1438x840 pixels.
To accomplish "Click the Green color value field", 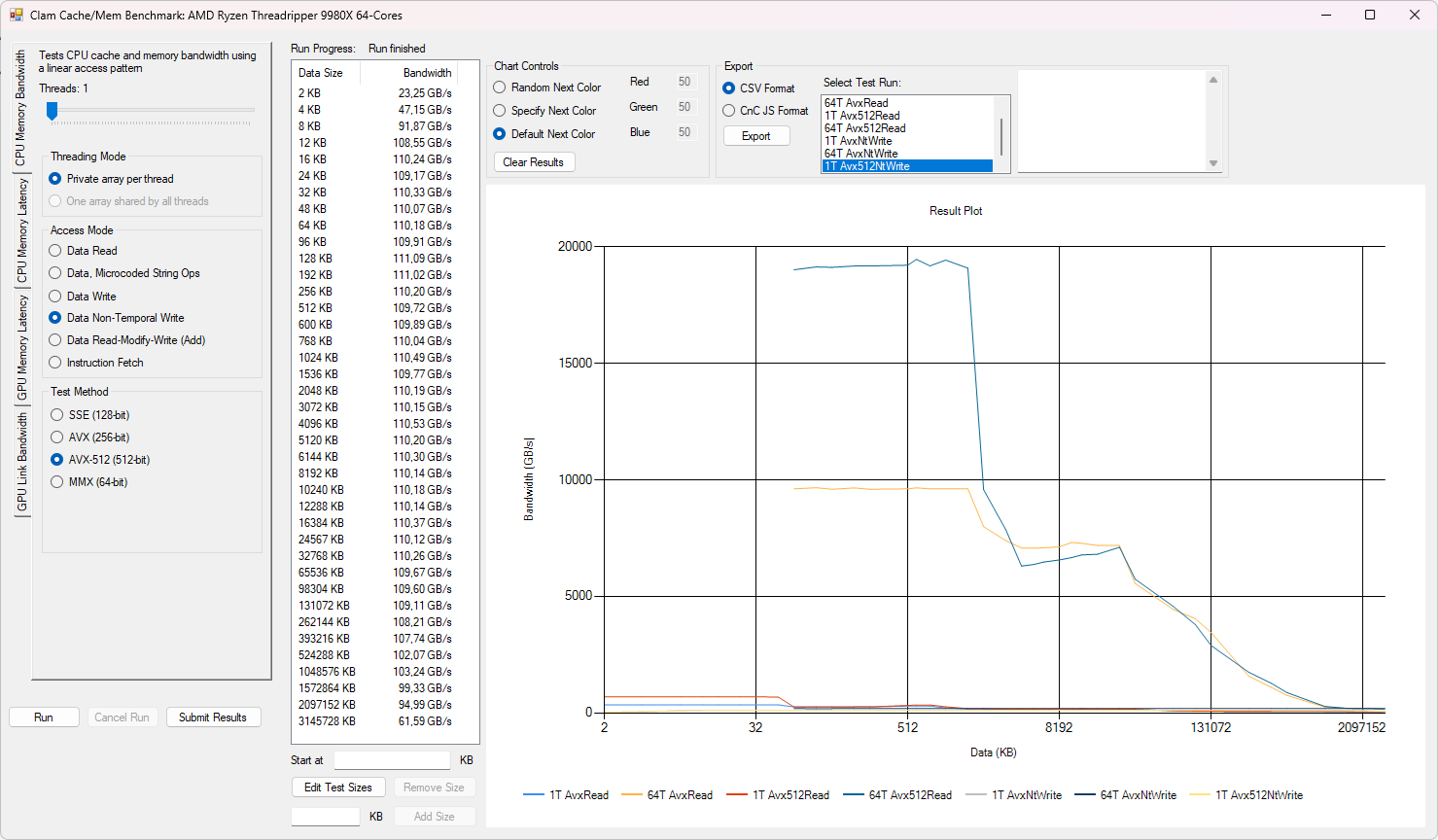I will 685,107.
